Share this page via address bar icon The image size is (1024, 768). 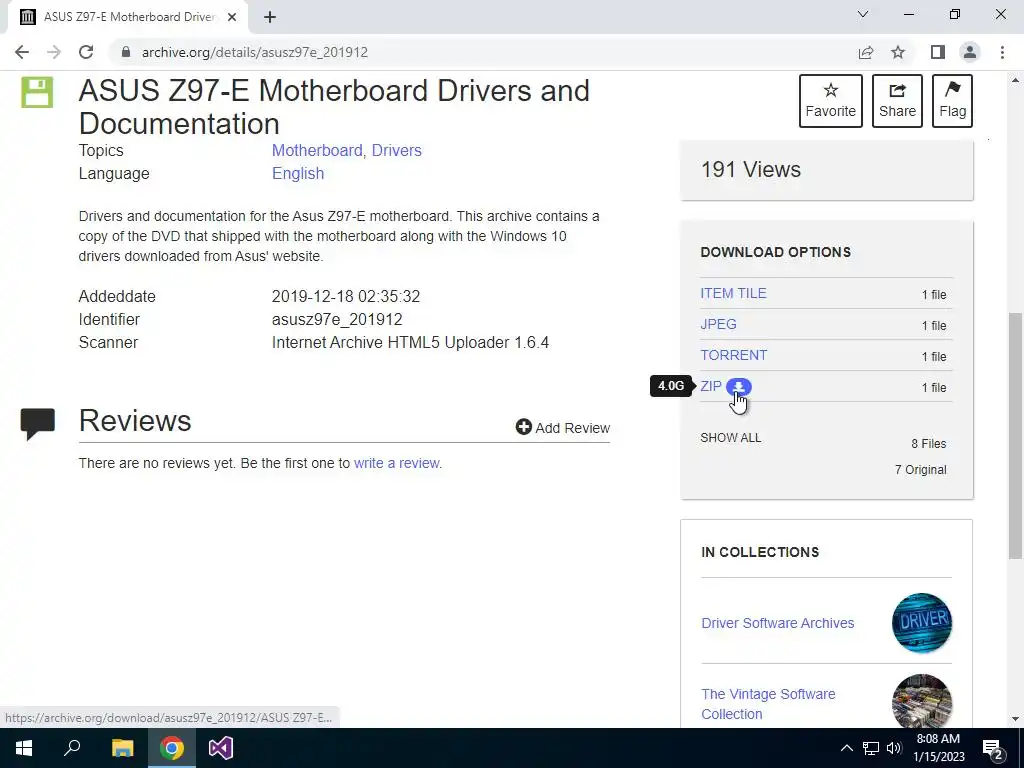866,52
